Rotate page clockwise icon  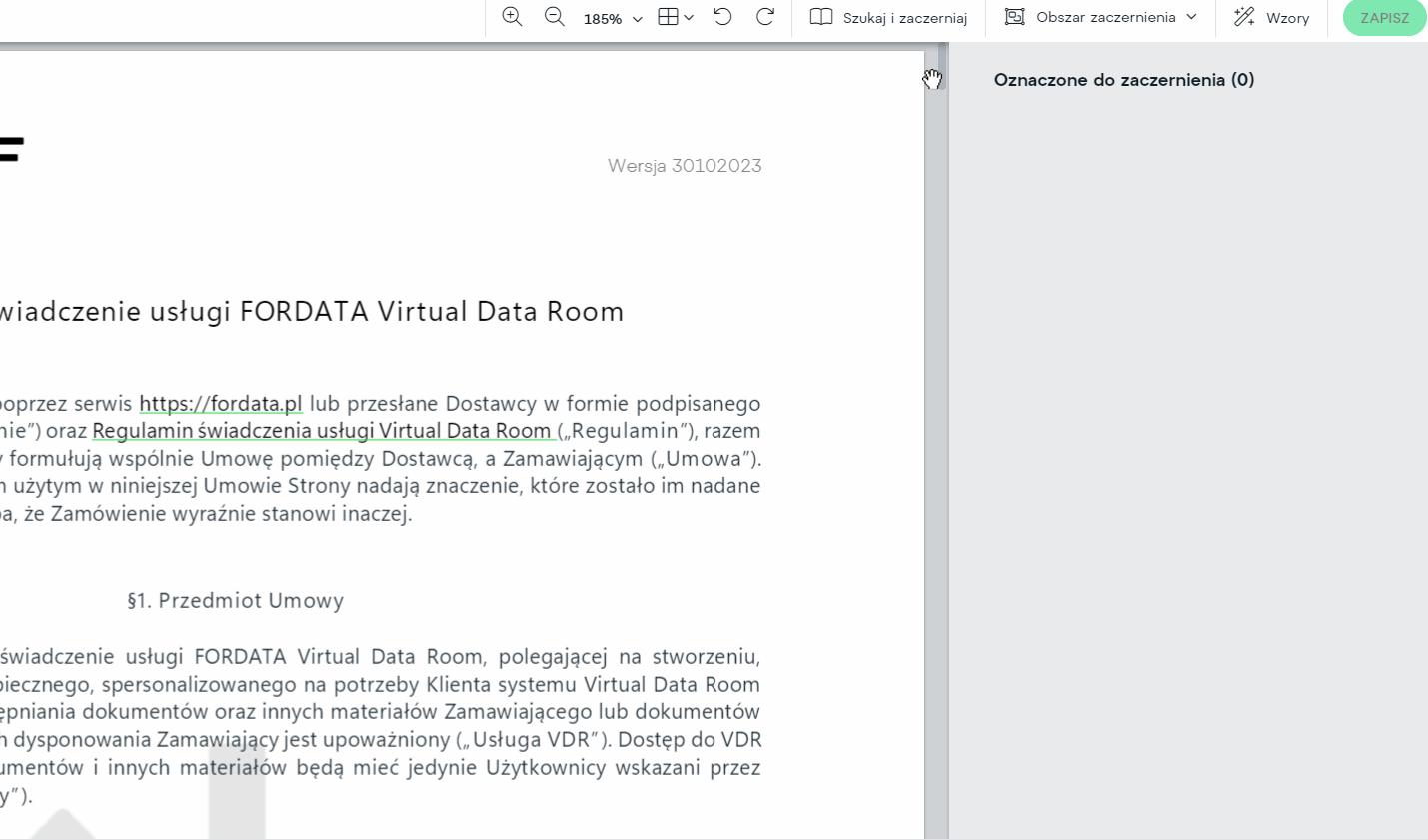(x=765, y=17)
